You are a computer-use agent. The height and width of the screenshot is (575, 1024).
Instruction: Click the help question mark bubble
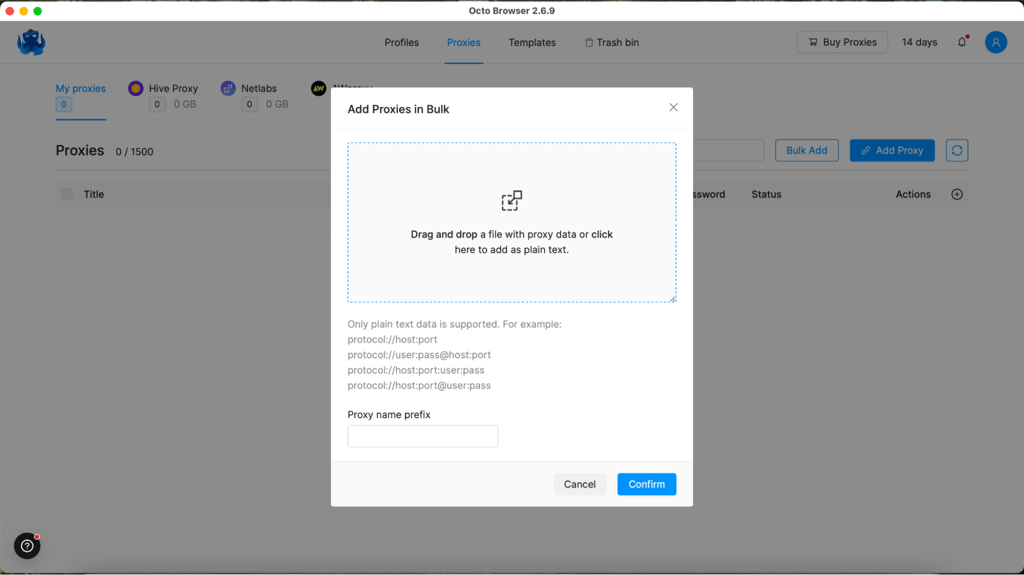click(27, 546)
